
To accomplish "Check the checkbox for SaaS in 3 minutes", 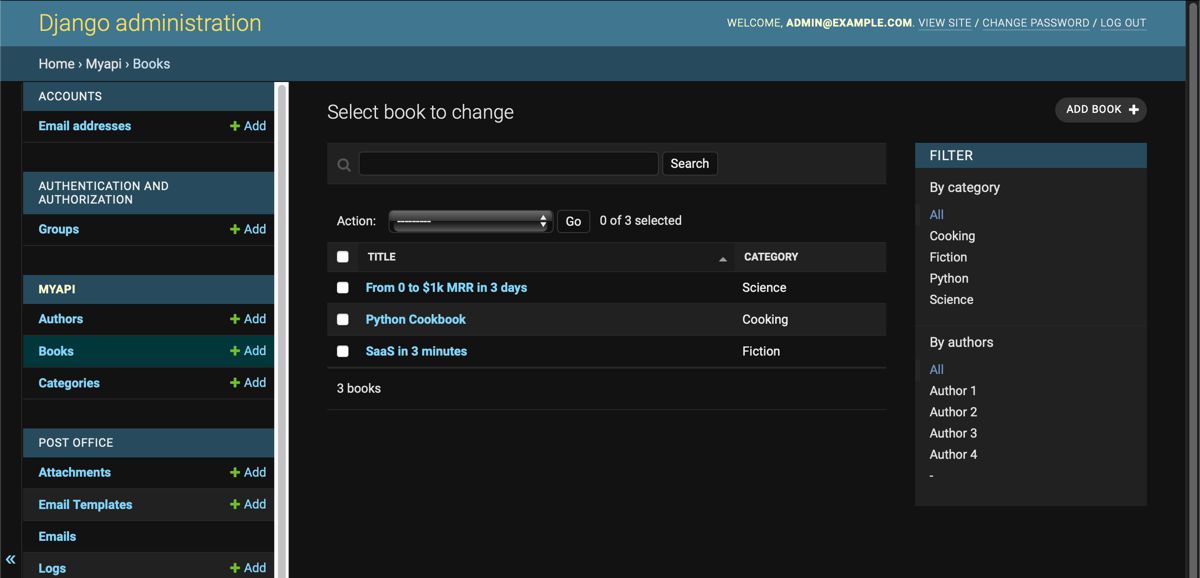I will click(x=343, y=351).
